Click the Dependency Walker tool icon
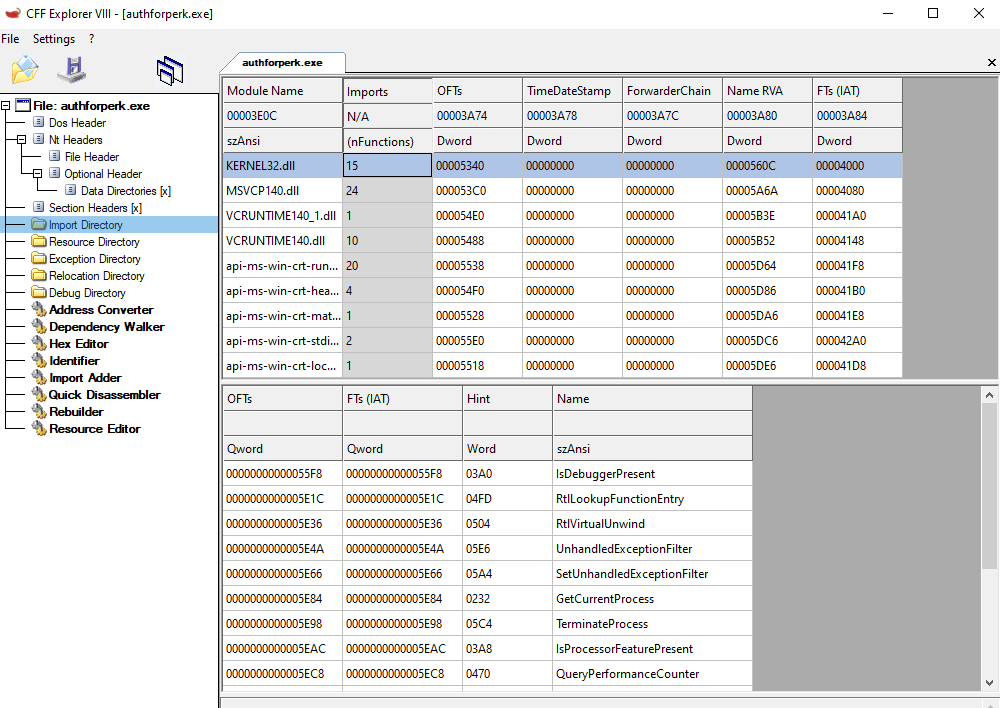 [39, 327]
